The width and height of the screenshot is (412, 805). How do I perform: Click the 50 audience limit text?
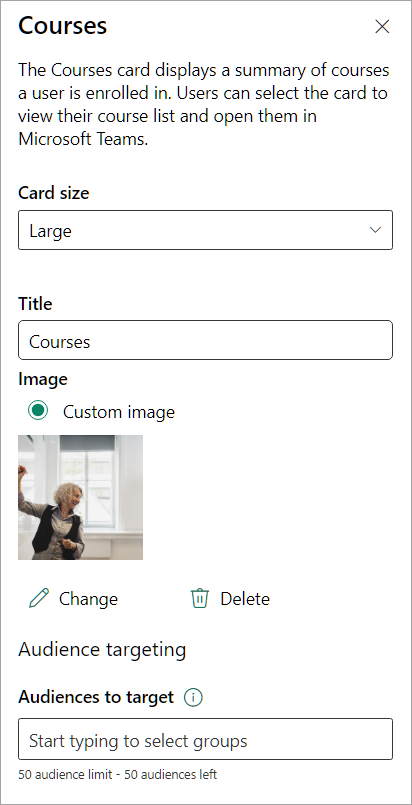pyautogui.click(x=117, y=775)
